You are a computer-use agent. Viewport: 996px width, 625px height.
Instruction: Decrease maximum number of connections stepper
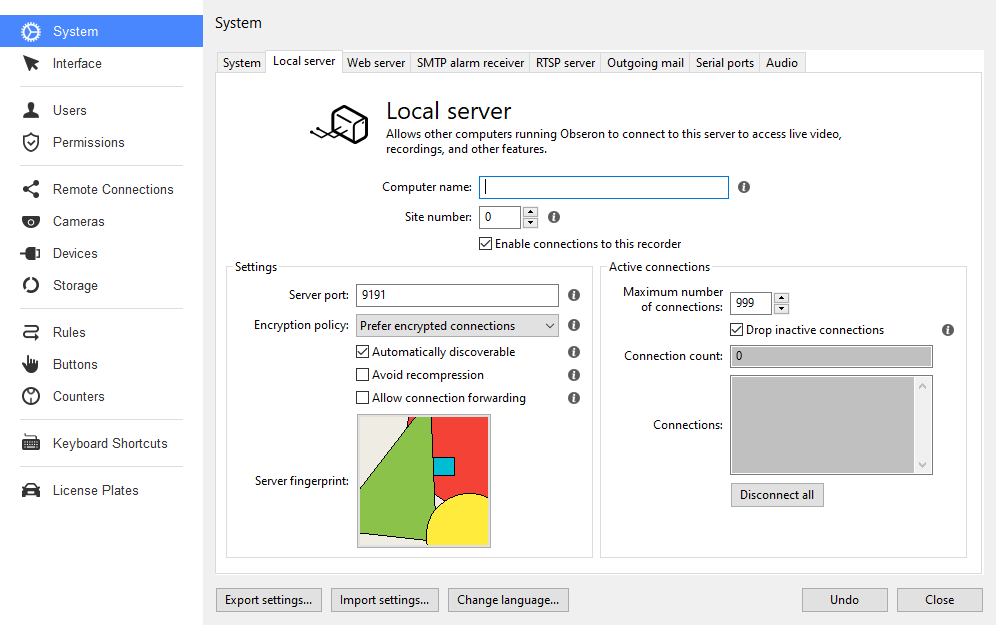[782, 309]
